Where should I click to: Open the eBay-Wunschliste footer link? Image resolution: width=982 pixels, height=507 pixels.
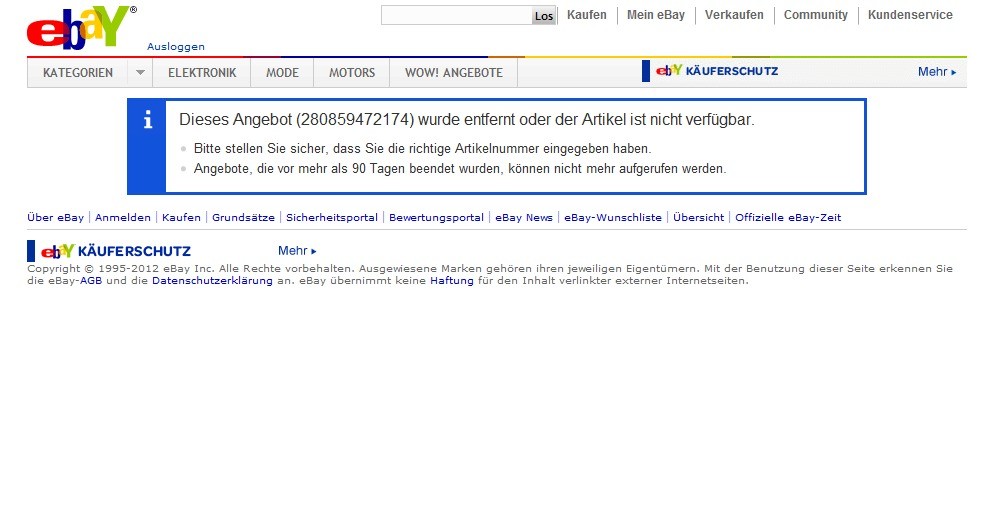pyautogui.click(x=613, y=218)
